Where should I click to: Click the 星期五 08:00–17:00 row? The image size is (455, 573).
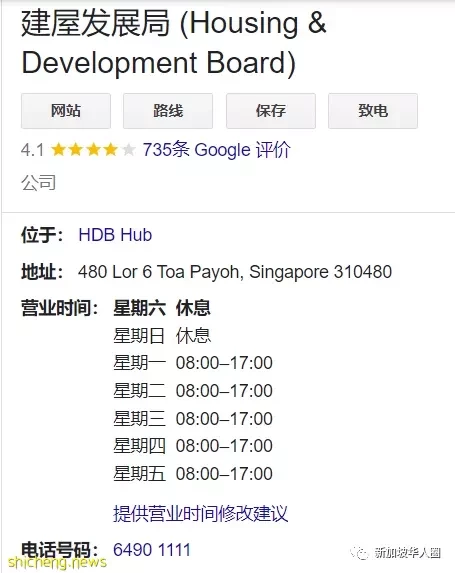tap(193, 474)
